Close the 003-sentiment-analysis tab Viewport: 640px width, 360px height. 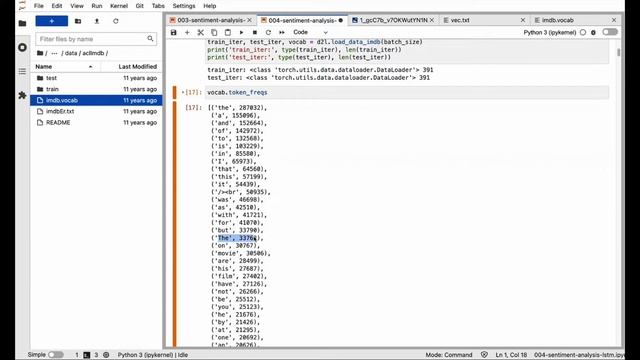[249, 20]
